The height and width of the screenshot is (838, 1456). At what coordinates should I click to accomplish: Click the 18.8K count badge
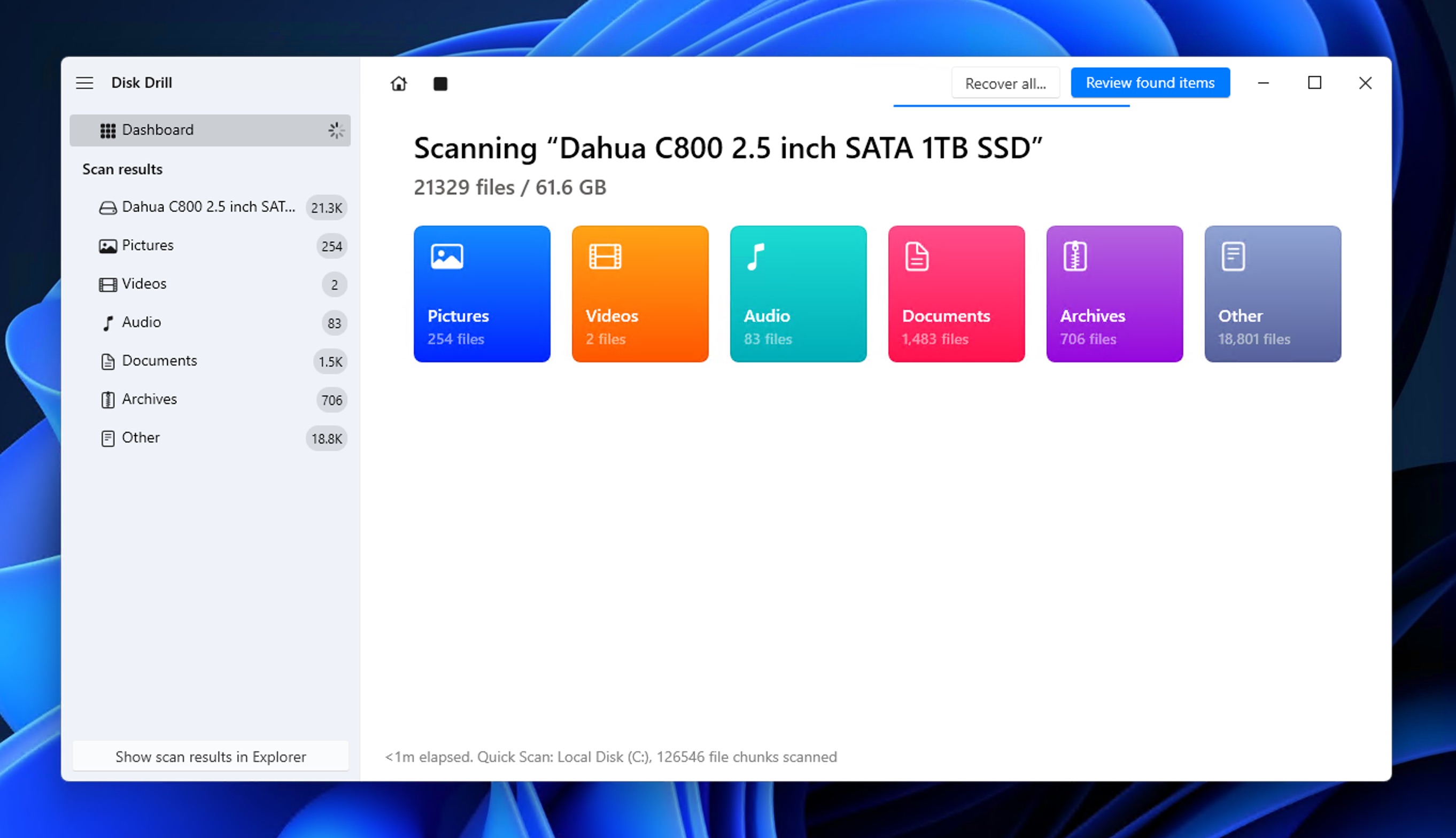point(326,439)
